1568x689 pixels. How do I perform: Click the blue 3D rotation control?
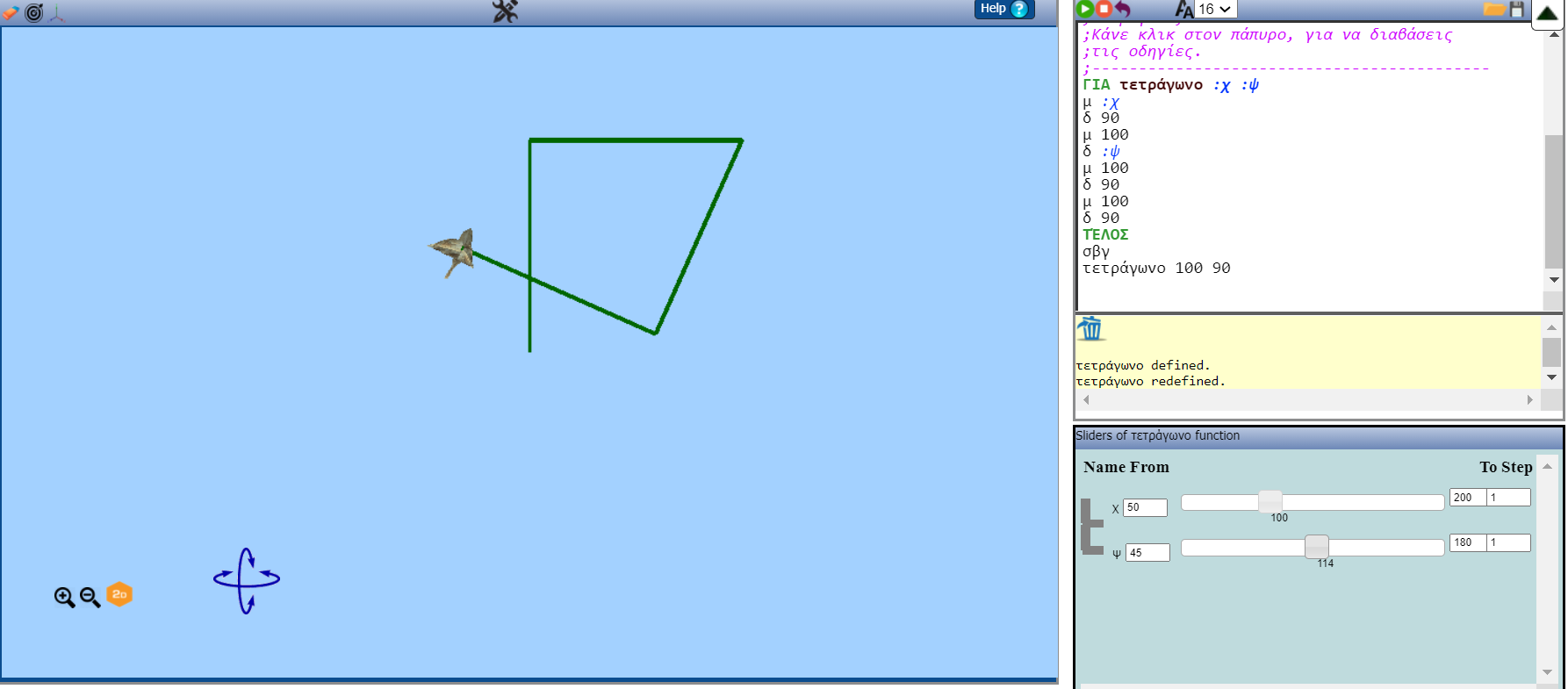pos(247,580)
